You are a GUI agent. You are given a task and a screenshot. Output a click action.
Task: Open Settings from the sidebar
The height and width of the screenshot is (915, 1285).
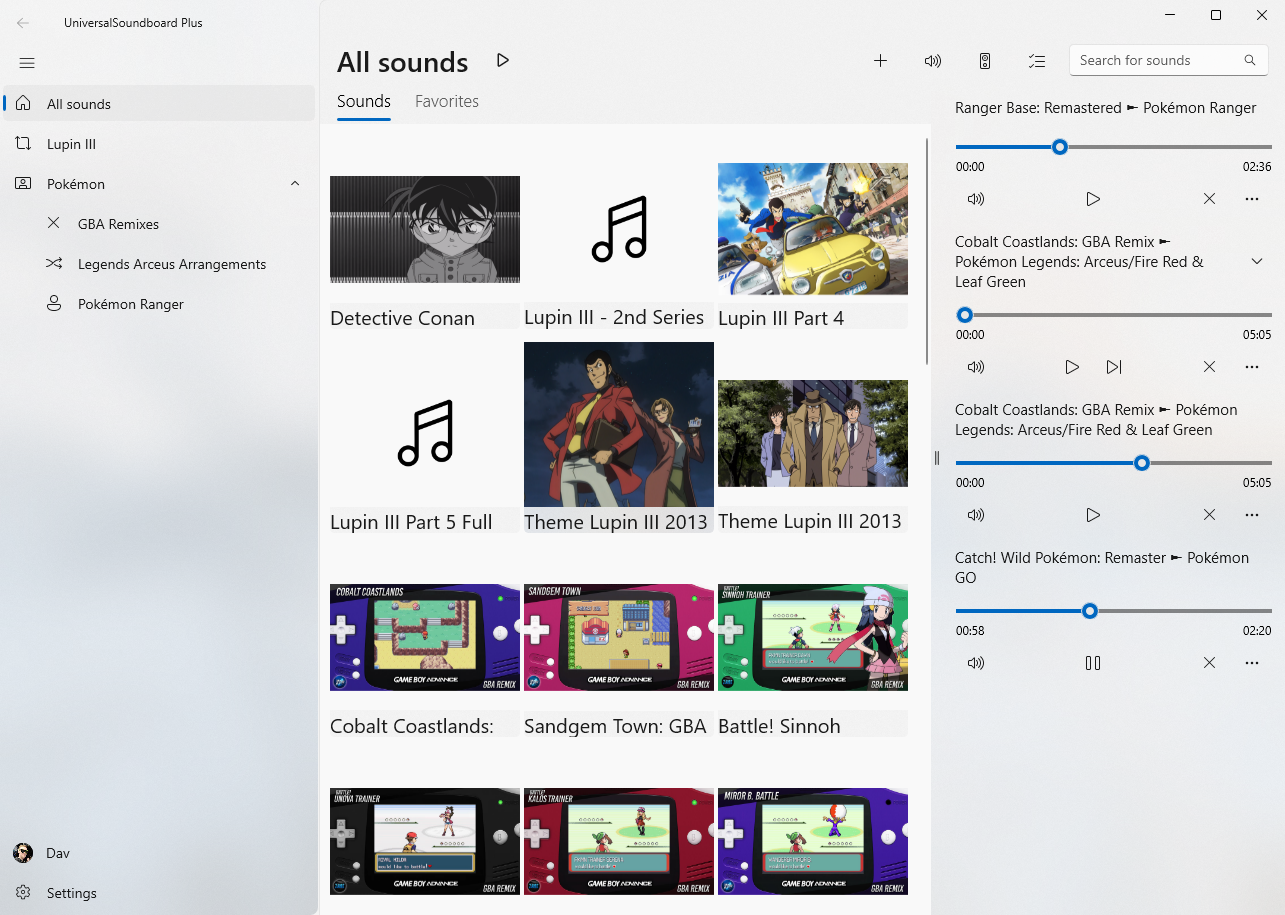[71, 893]
